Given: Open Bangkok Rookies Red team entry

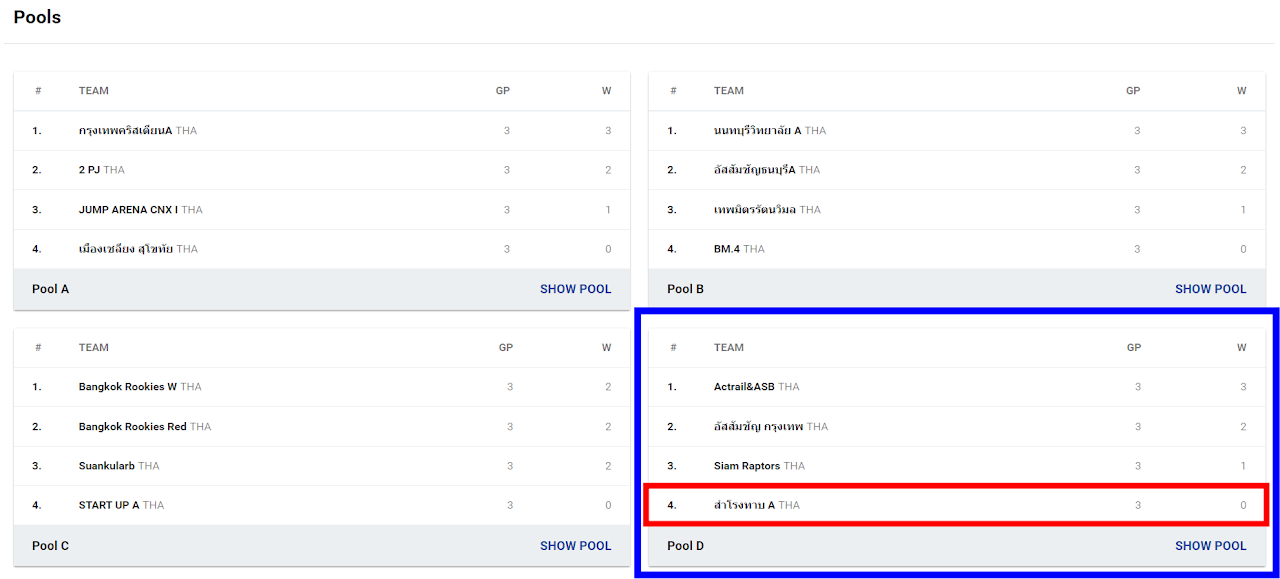Looking at the screenshot, I should pos(133,427).
